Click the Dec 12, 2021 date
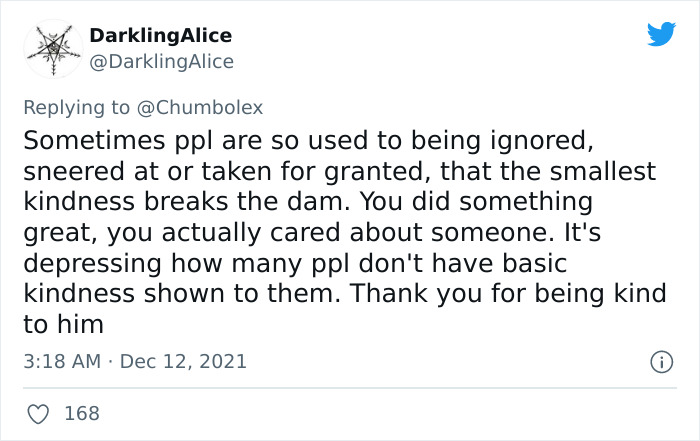 (183, 361)
